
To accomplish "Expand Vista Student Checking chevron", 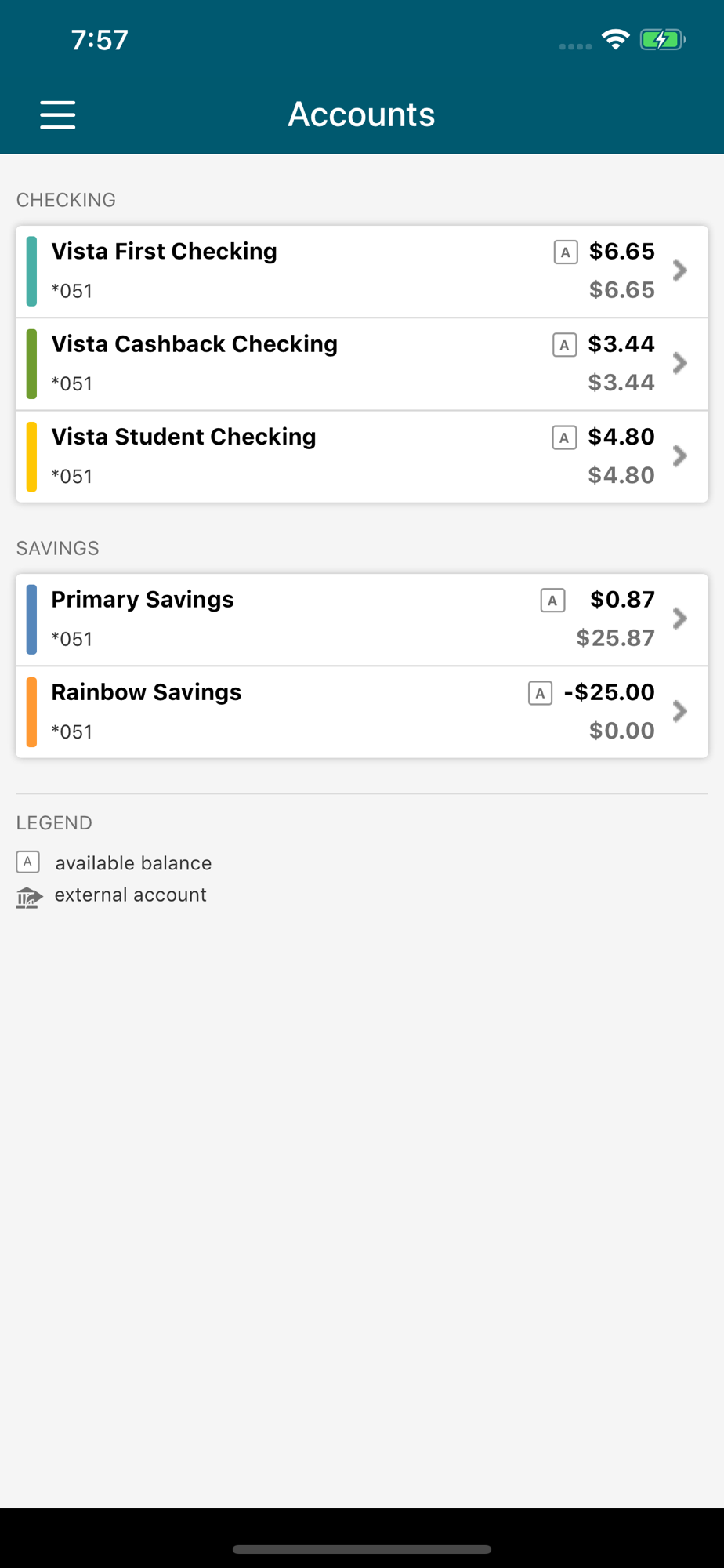I will point(680,456).
